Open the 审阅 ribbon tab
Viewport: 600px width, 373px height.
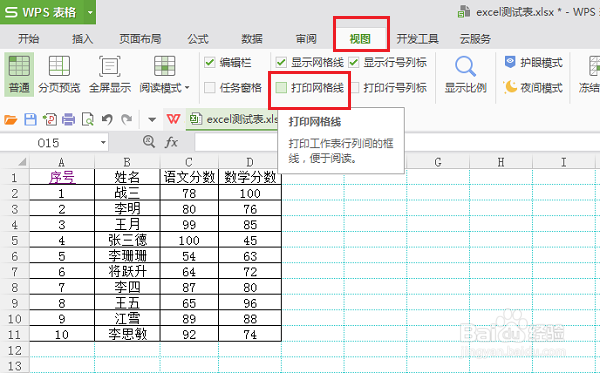(306, 39)
